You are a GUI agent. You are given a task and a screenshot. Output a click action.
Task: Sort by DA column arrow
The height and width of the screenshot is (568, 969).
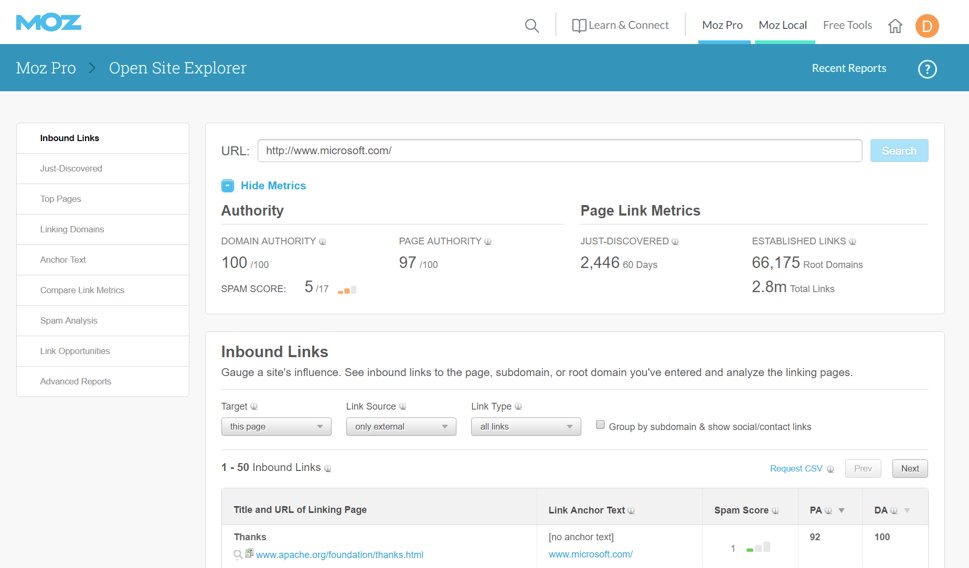907,511
